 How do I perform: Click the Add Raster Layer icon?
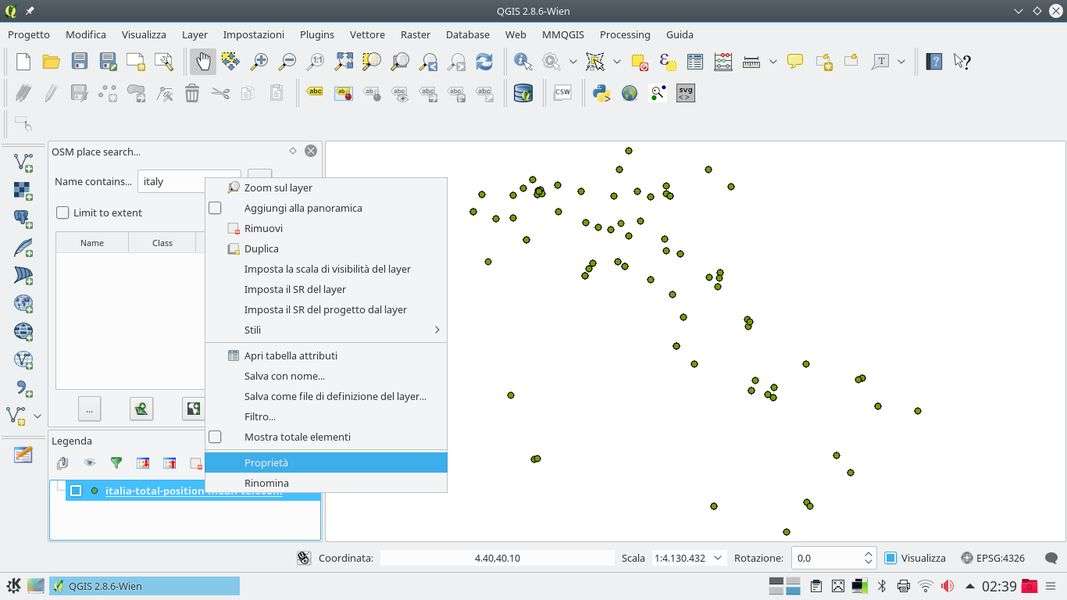pos(22,190)
